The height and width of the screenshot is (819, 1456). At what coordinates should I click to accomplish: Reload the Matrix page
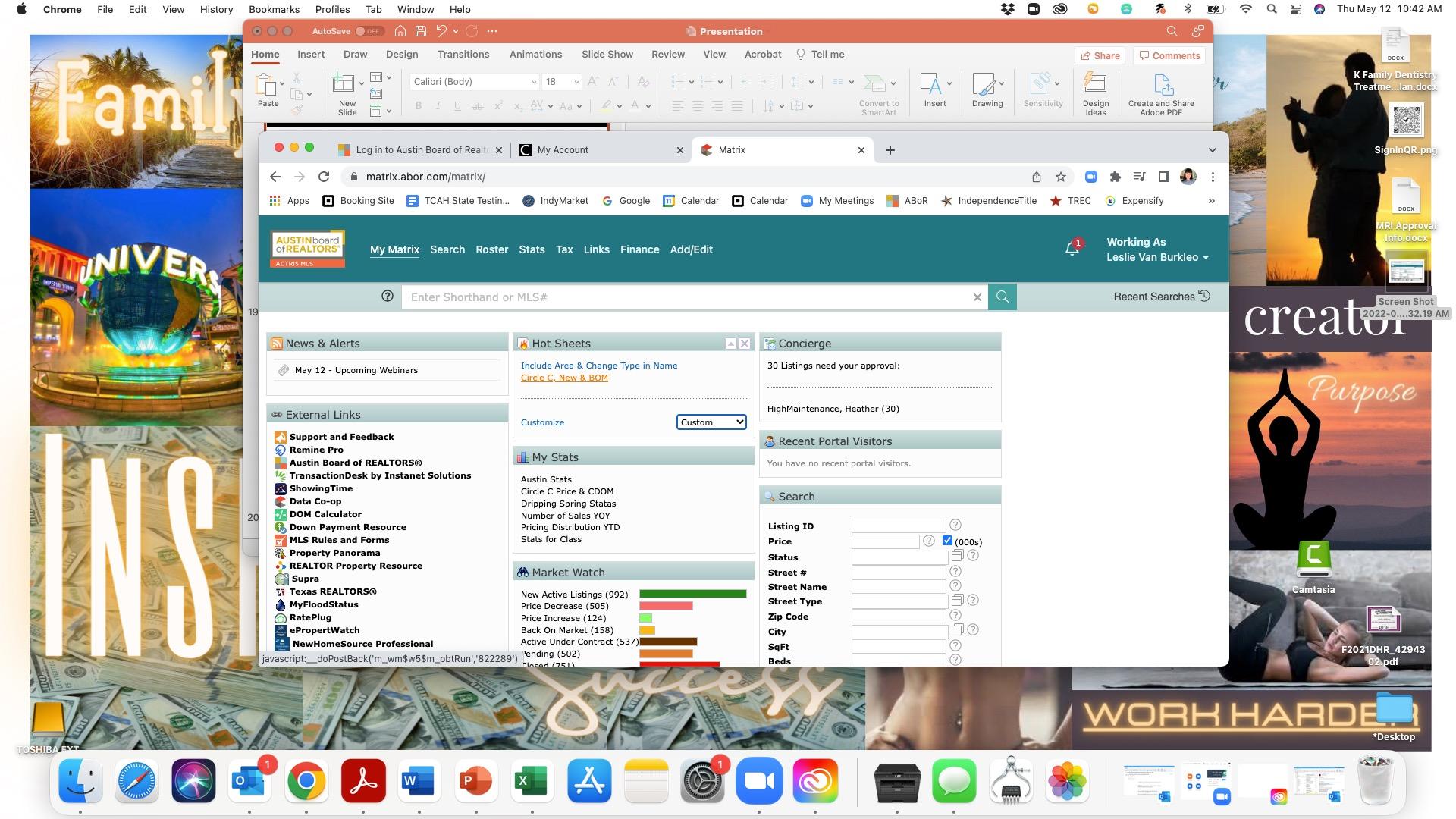pyautogui.click(x=324, y=177)
